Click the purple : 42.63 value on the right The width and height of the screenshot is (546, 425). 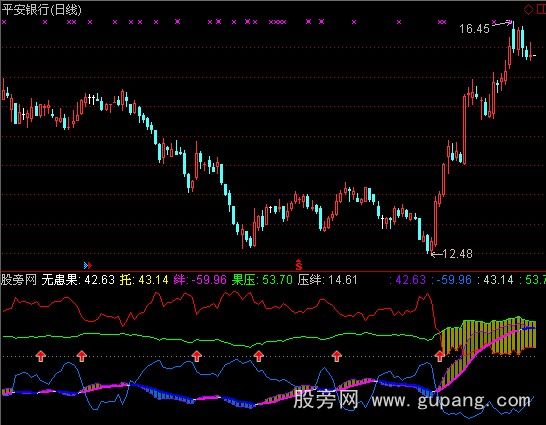coord(407,280)
